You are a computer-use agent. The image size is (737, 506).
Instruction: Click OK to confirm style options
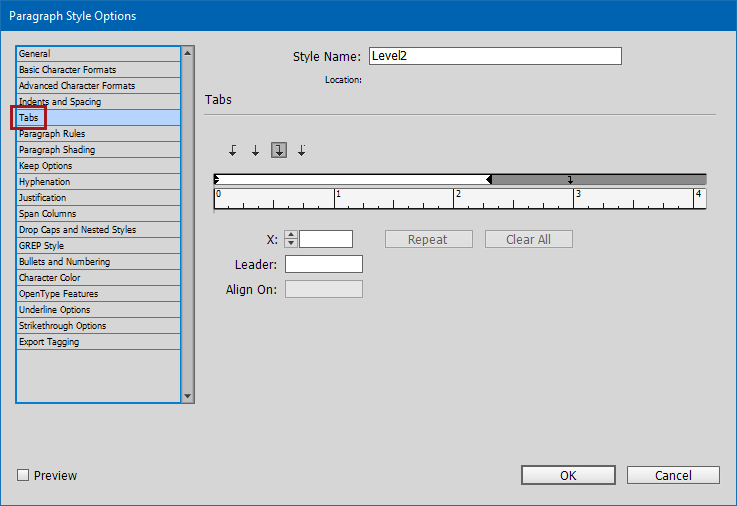(567, 475)
